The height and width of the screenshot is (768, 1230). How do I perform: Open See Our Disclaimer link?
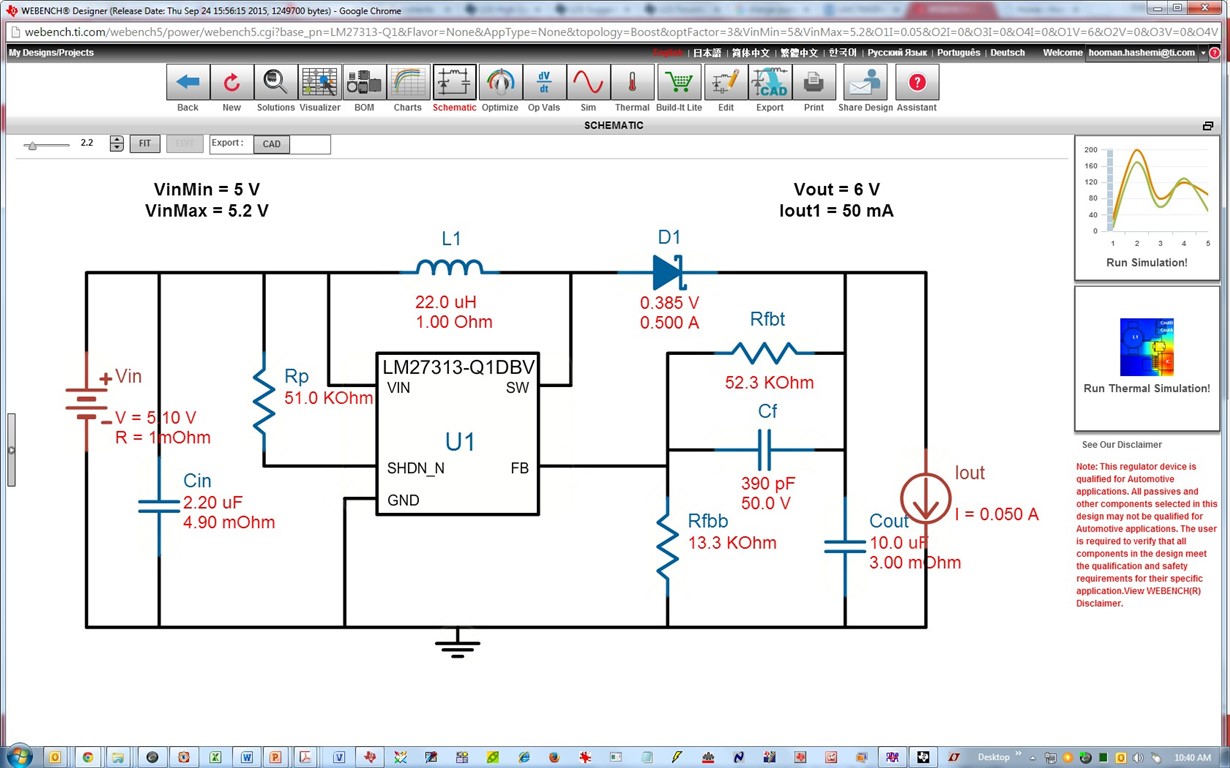click(1122, 445)
